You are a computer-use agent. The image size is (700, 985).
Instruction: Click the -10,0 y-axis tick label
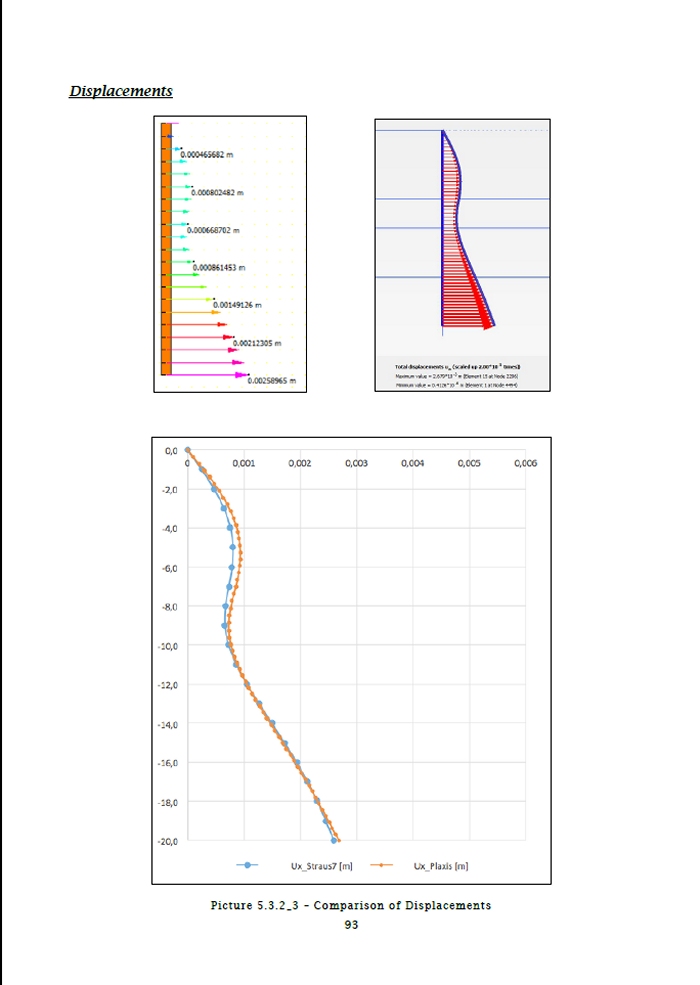166,646
